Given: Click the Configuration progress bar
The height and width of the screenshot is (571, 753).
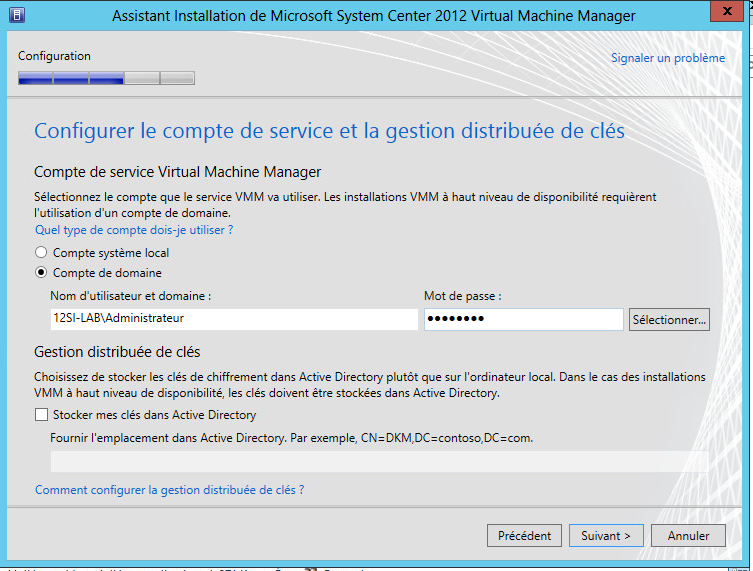Looking at the screenshot, I should click(x=107, y=78).
